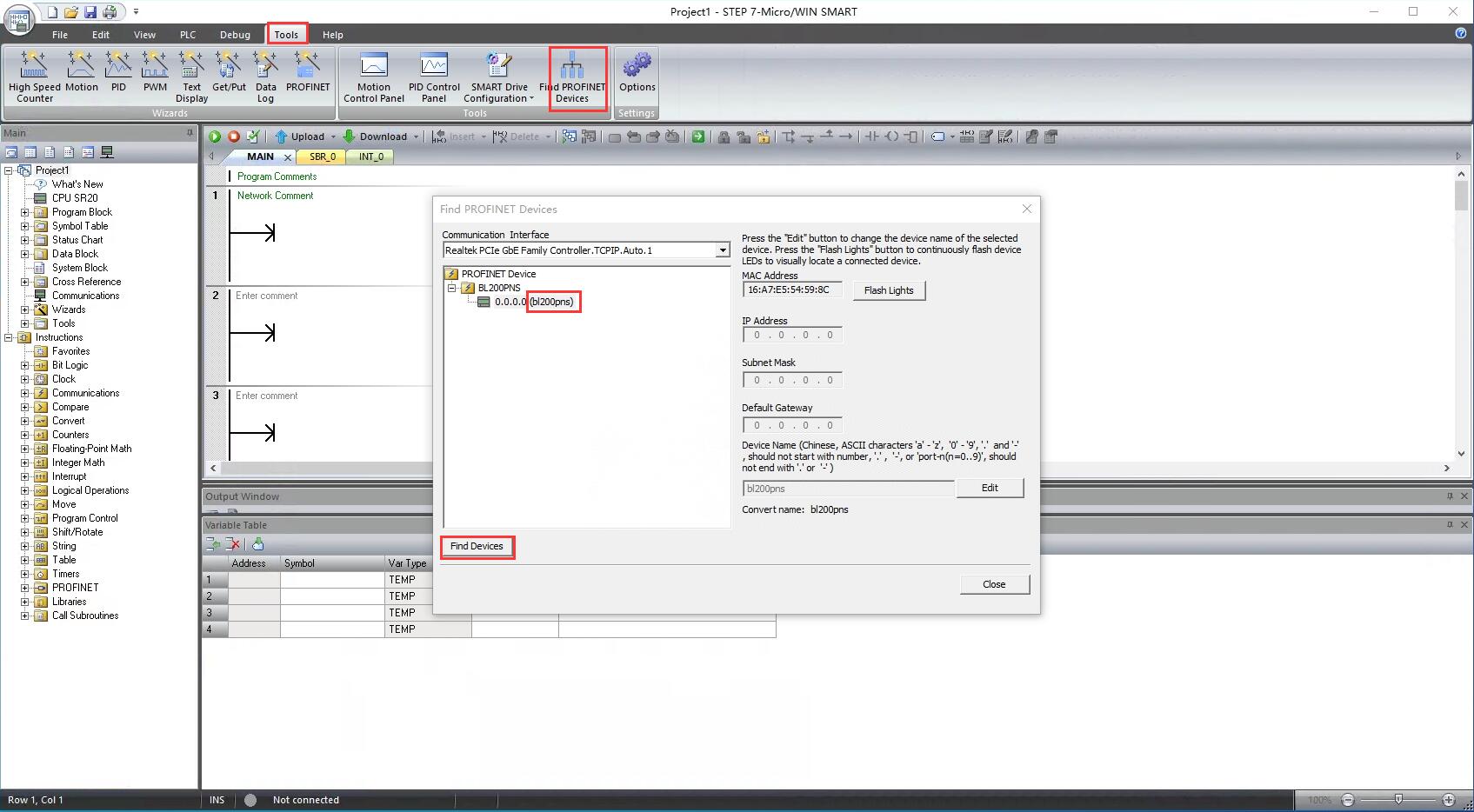Open the Upload dropdown arrow

click(333, 136)
